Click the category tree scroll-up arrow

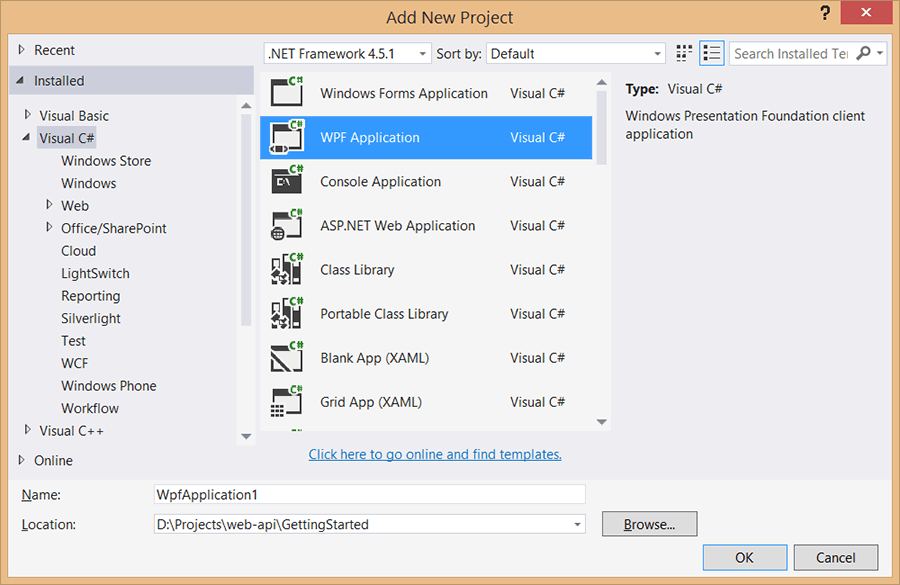coord(246,106)
